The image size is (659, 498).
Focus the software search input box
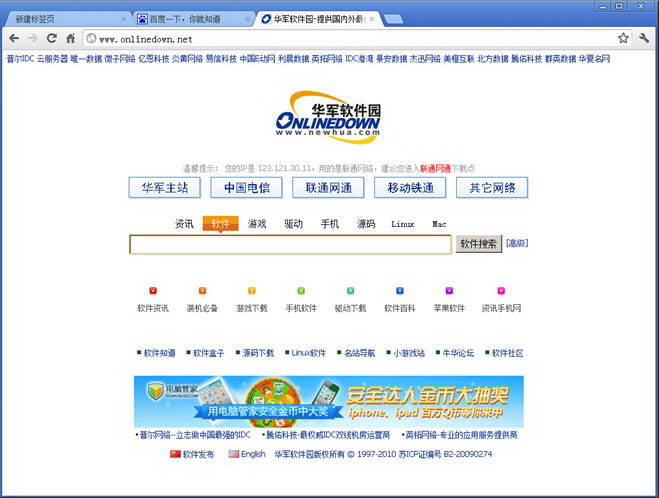tap(290, 245)
